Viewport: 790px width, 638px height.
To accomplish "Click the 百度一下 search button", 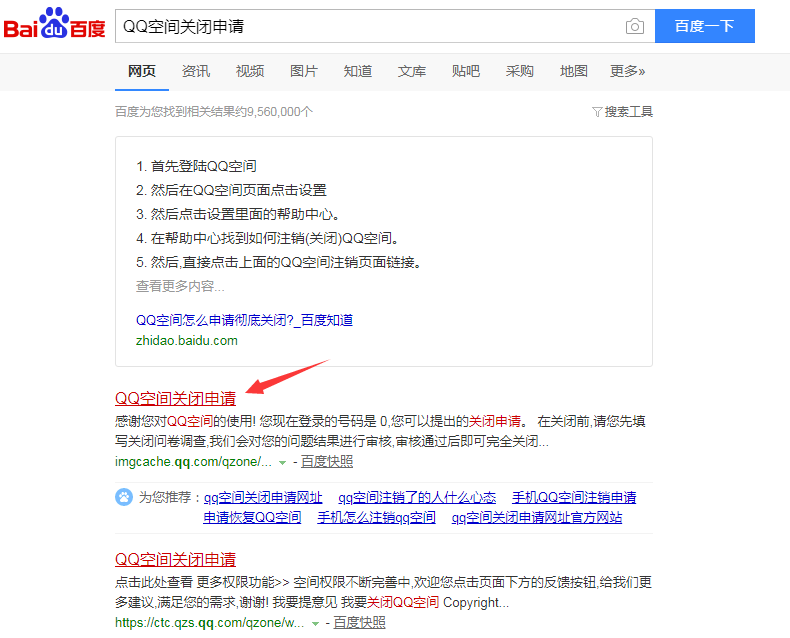I will click(x=704, y=26).
